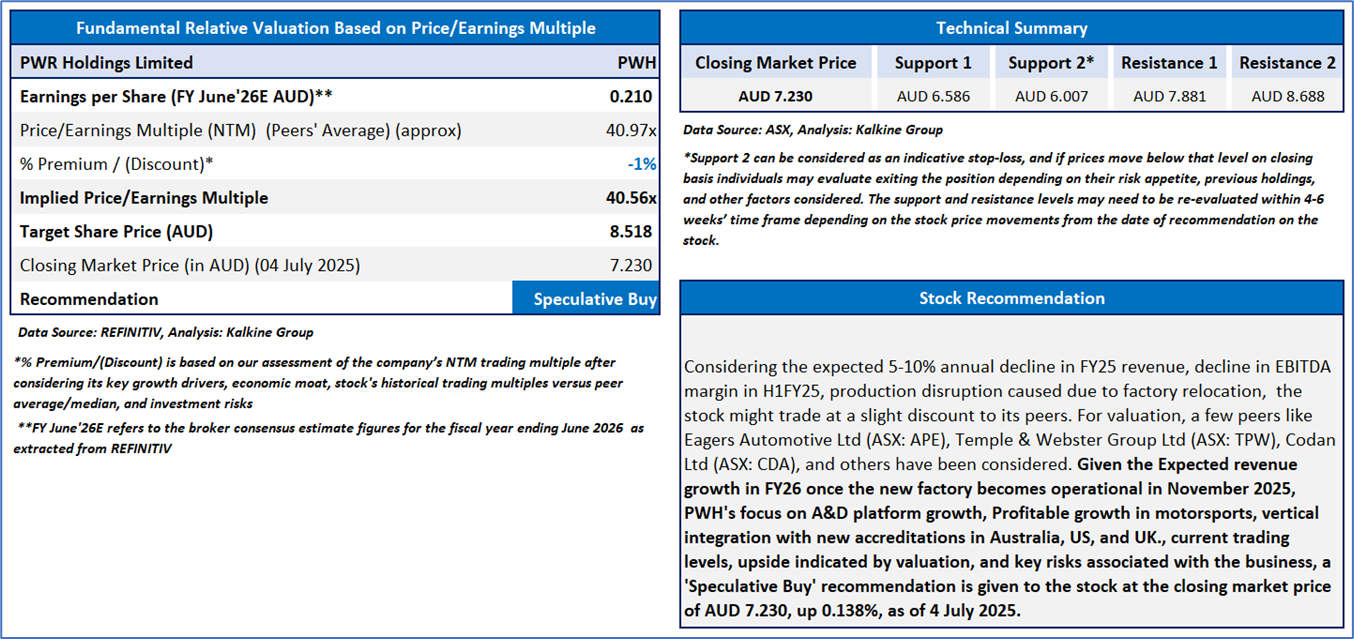Click the Data Source: REFINITIV note
The width and height of the screenshot is (1354, 639).
[166, 332]
